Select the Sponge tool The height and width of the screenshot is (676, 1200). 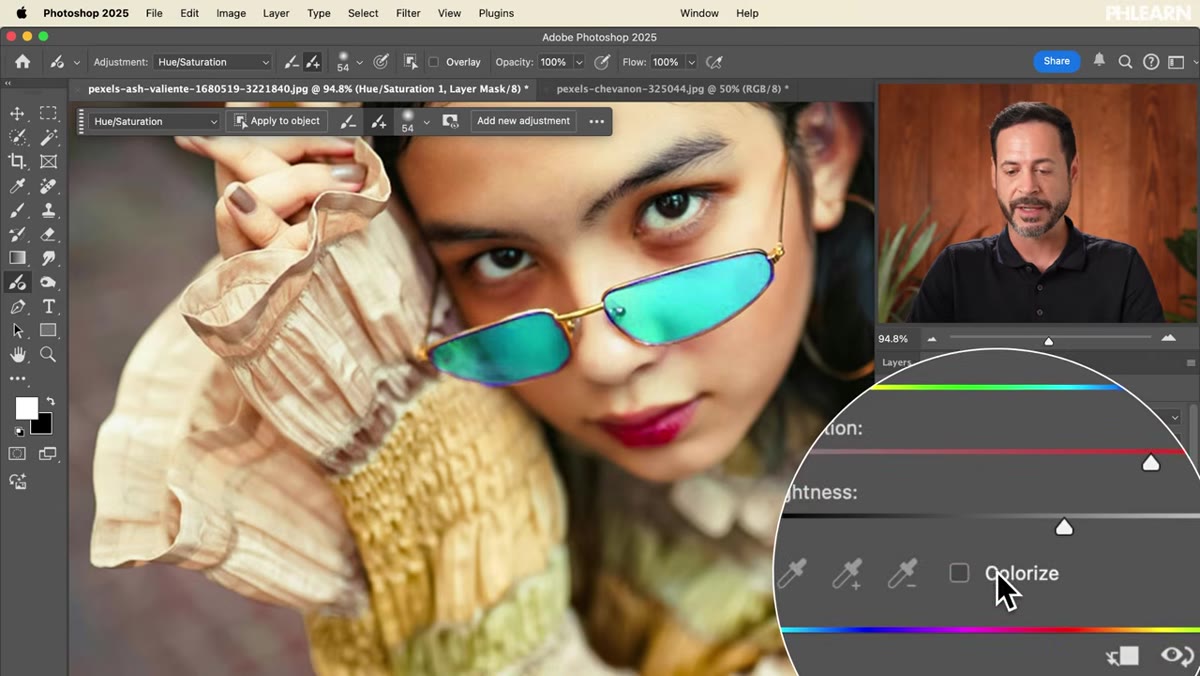(48, 283)
